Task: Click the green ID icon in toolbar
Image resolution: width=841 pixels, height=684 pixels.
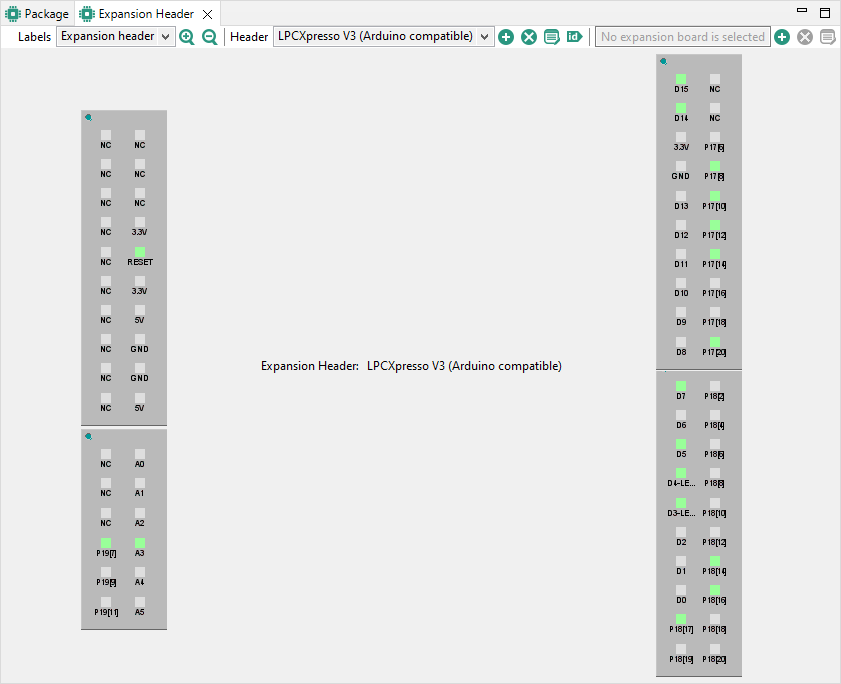Action: [574, 37]
